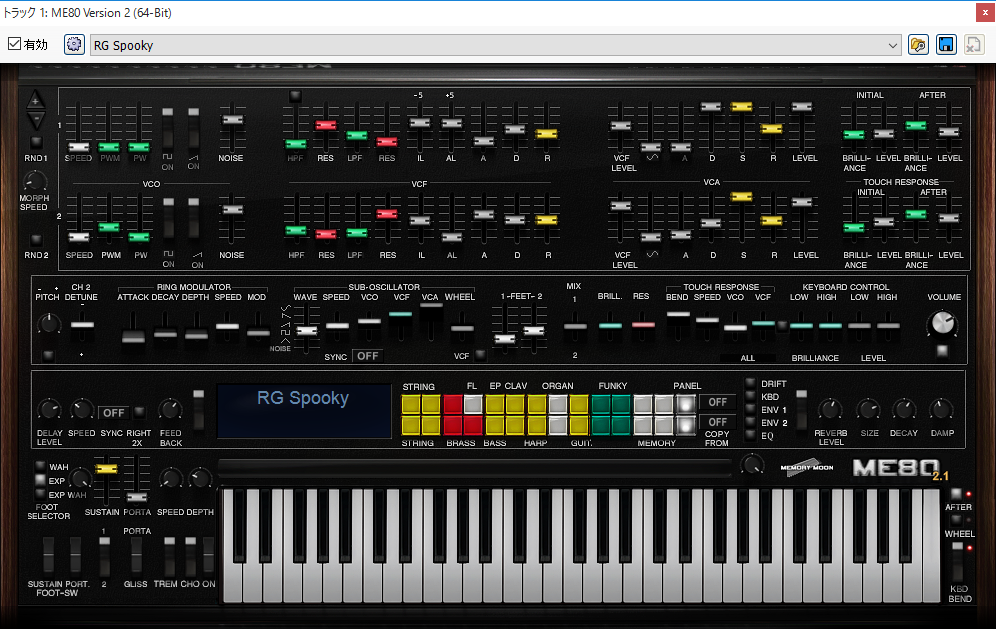
Task: Click the VCF row 1 HPF slider
Action: 295,144
